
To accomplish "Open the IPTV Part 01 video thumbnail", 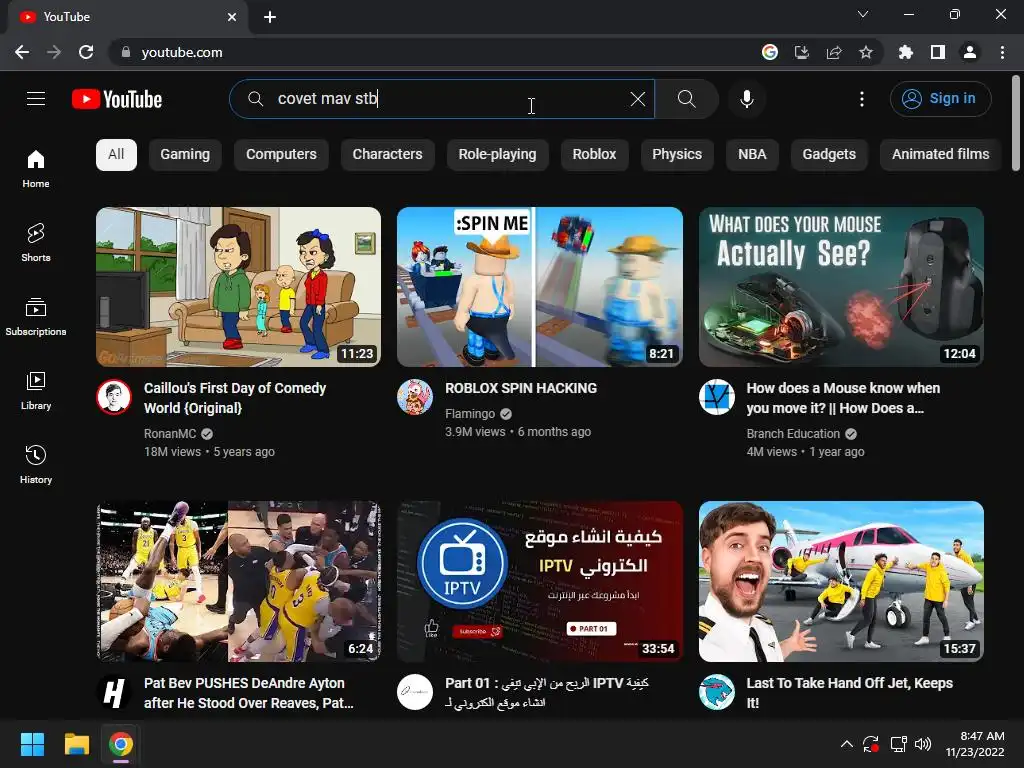I will (539, 581).
